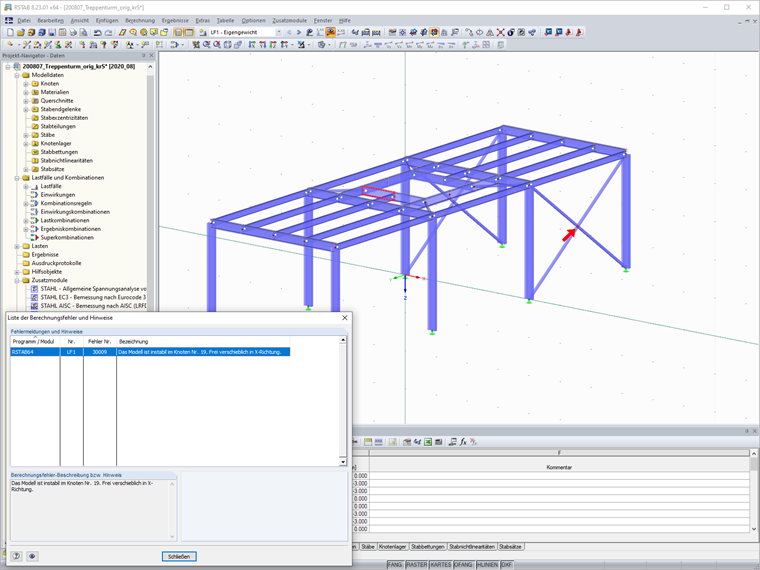760x570 pixels.
Task: Collapse the Modelldaten folder
Action: point(17,75)
